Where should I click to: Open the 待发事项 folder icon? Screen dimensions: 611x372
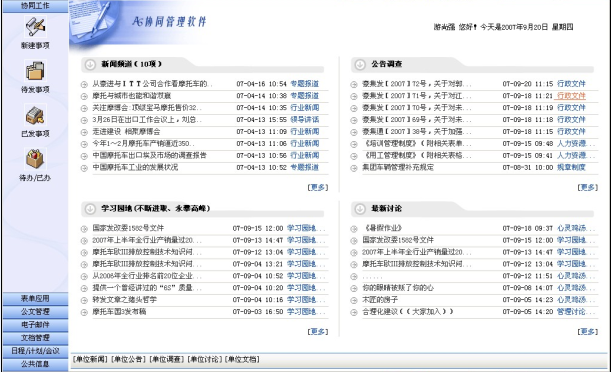(x=35, y=71)
